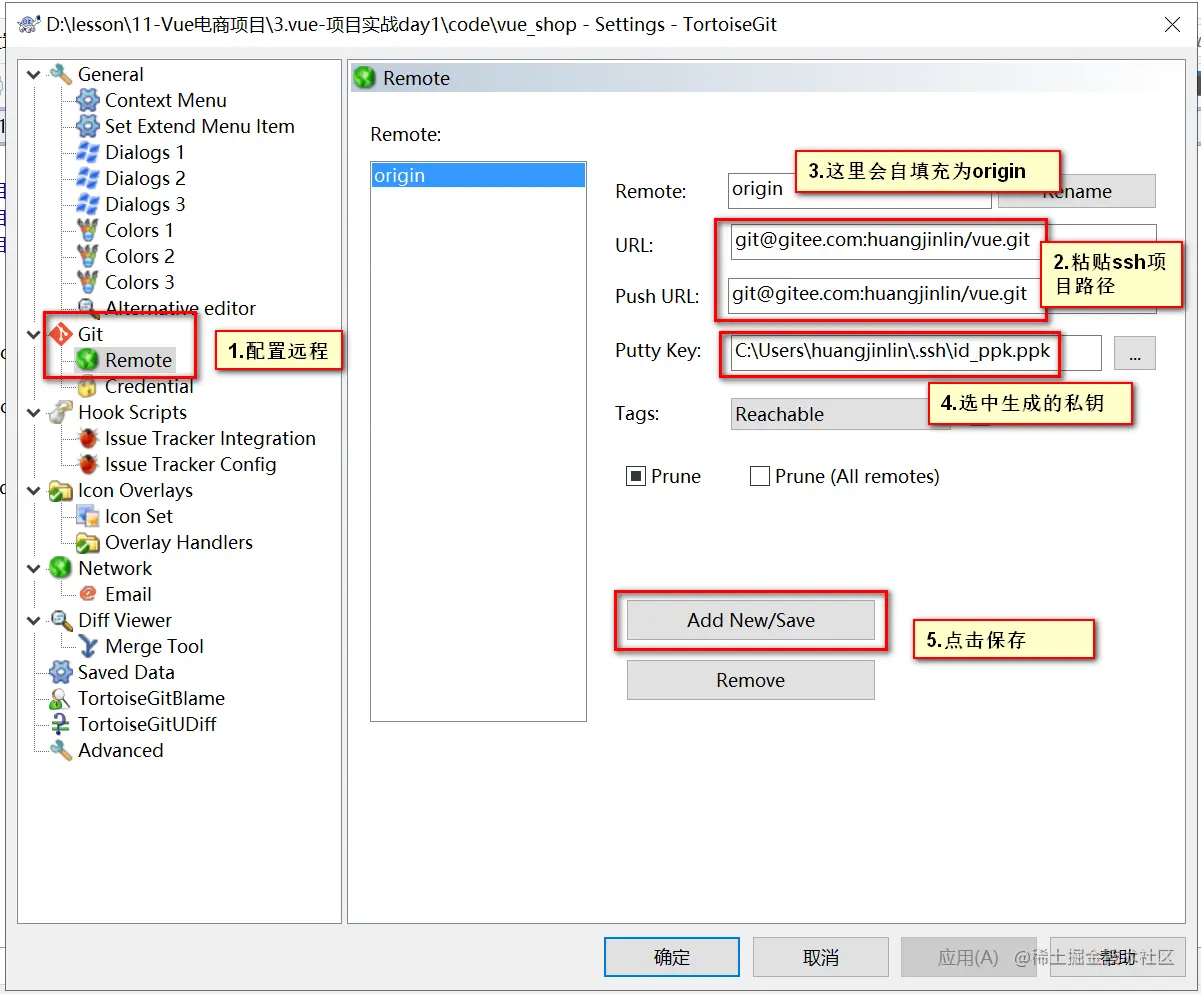
Task: Collapse the Icon Overlays tree node
Action: pos(34,490)
